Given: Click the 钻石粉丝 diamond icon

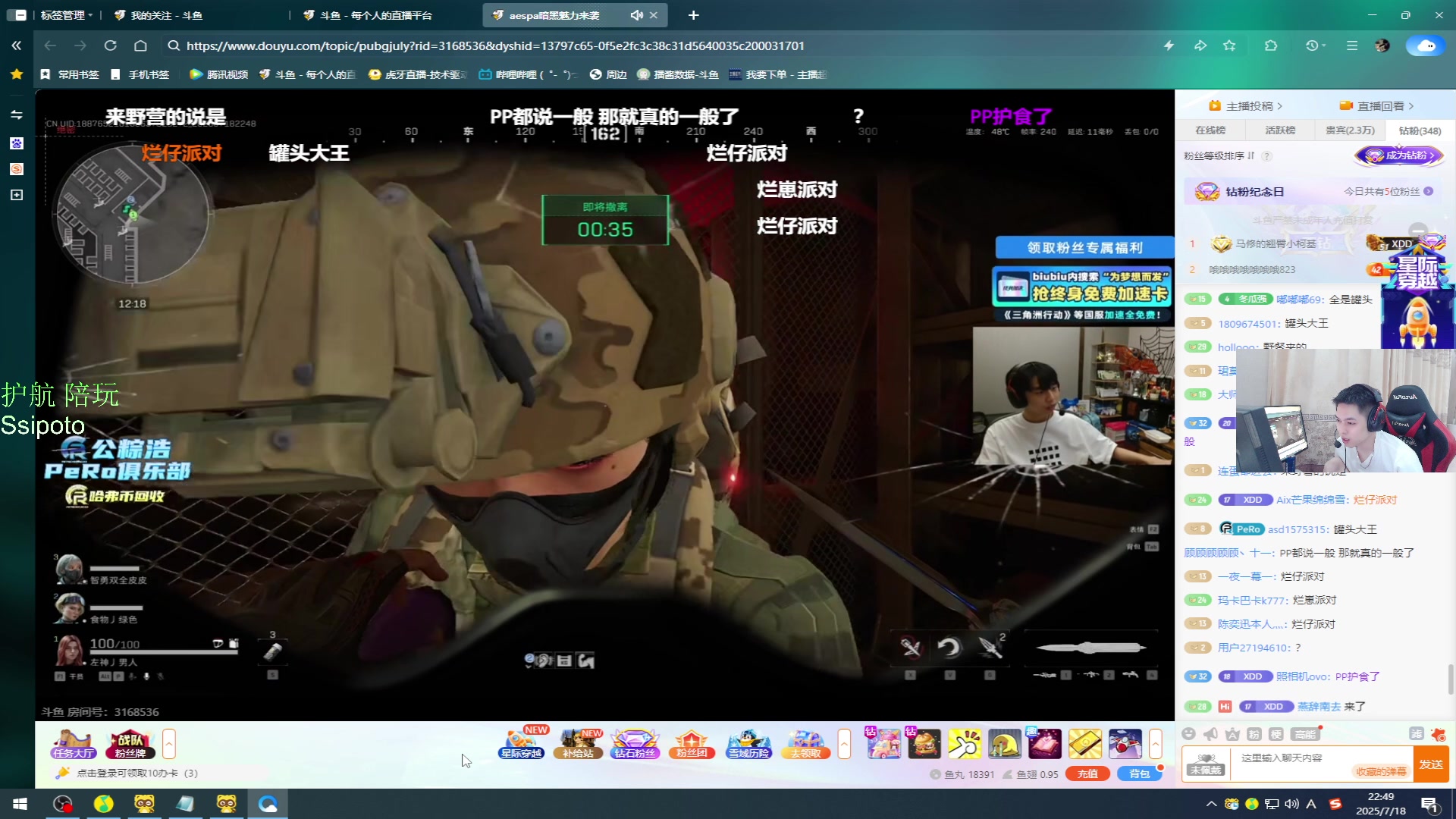Looking at the screenshot, I should pos(635,743).
